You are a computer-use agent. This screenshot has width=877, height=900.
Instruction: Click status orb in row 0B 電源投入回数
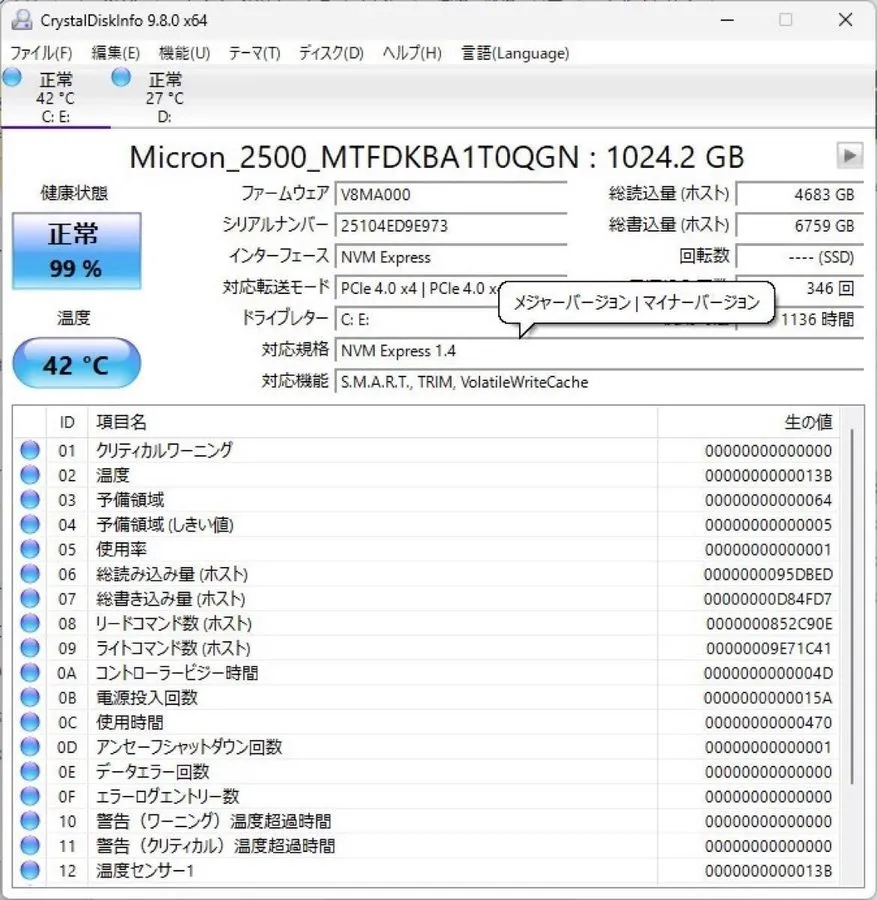click(30, 697)
